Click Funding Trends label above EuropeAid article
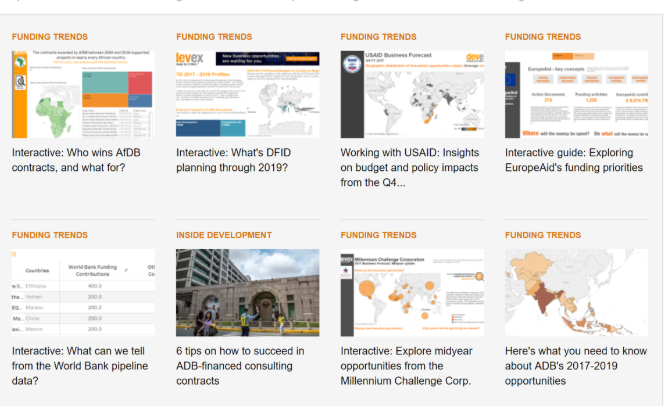The height and width of the screenshot is (406, 669). pyautogui.click(x=543, y=37)
